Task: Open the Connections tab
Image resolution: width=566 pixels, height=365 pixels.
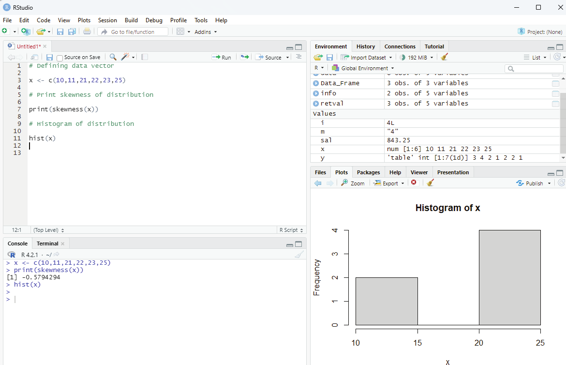Action: coord(400,47)
